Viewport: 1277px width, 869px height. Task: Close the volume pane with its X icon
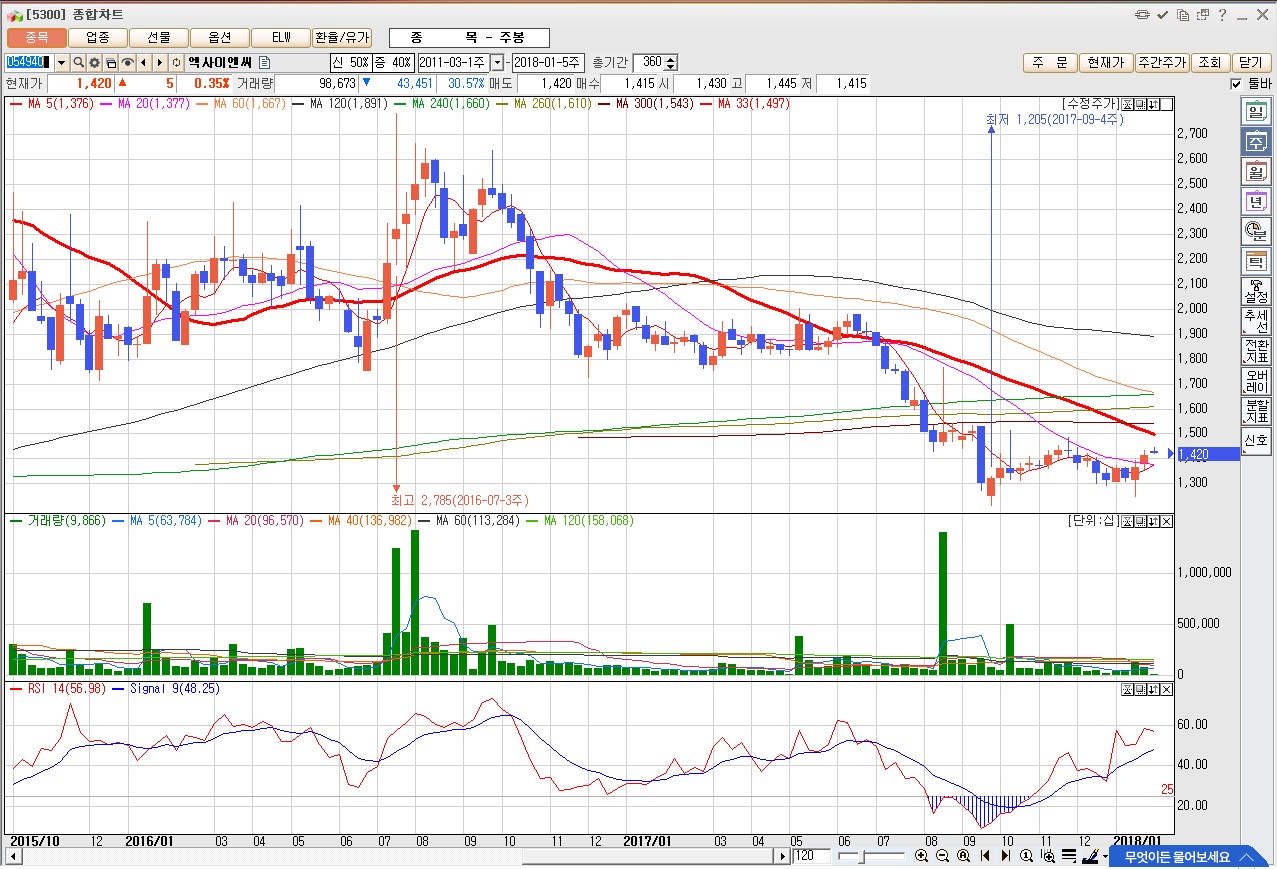(1167, 521)
